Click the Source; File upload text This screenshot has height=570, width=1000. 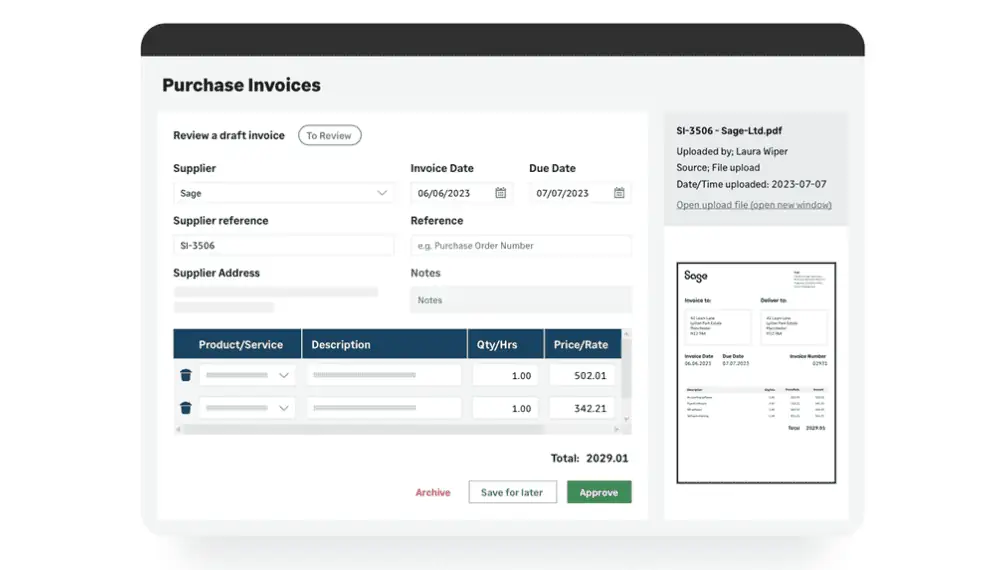pos(718,167)
